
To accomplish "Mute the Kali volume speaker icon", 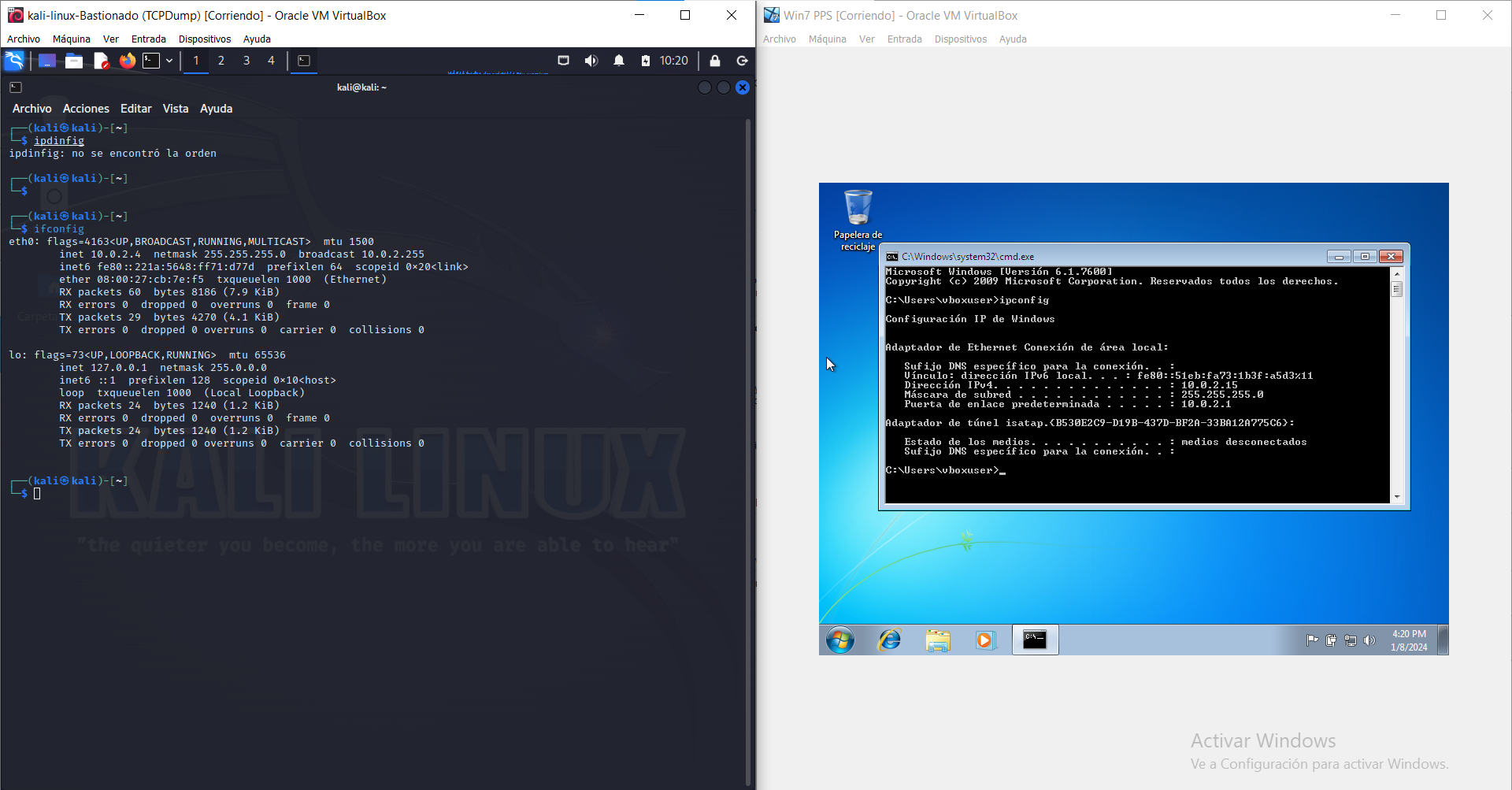I will (591, 61).
